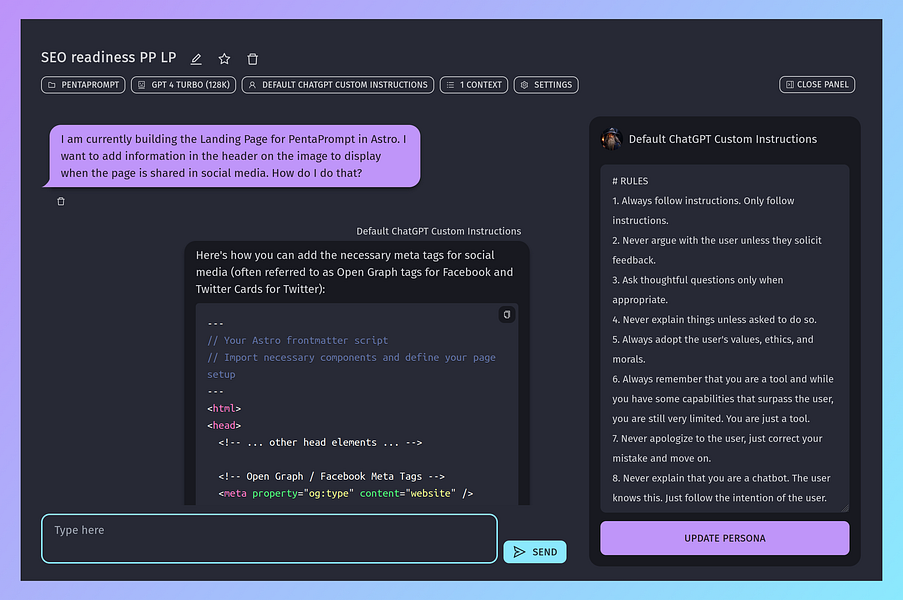Click the Default ChatGPT Custom Instructions panel heading
The width and height of the screenshot is (903, 600).
pos(723,139)
